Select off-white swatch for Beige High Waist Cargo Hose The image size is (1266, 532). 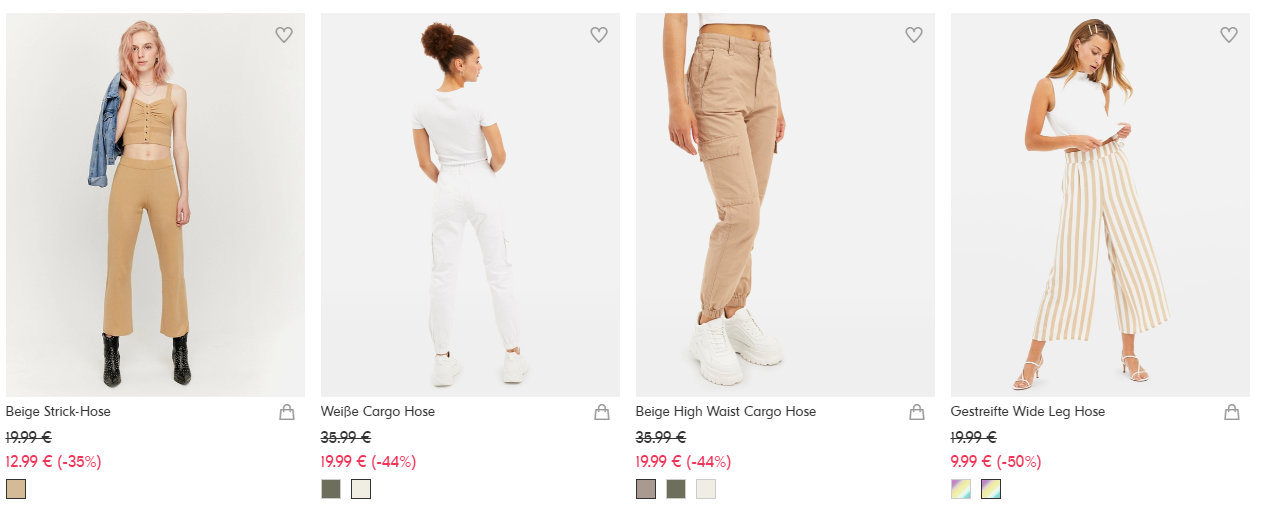click(x=706, y=489)
